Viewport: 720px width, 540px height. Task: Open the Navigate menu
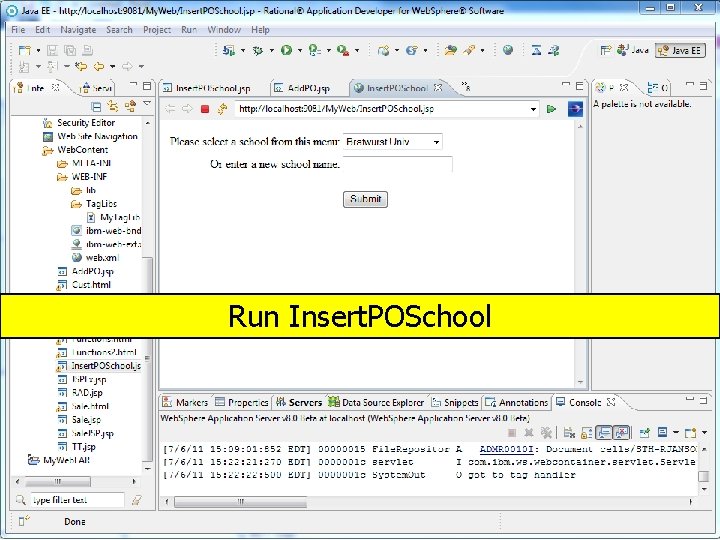78,30
